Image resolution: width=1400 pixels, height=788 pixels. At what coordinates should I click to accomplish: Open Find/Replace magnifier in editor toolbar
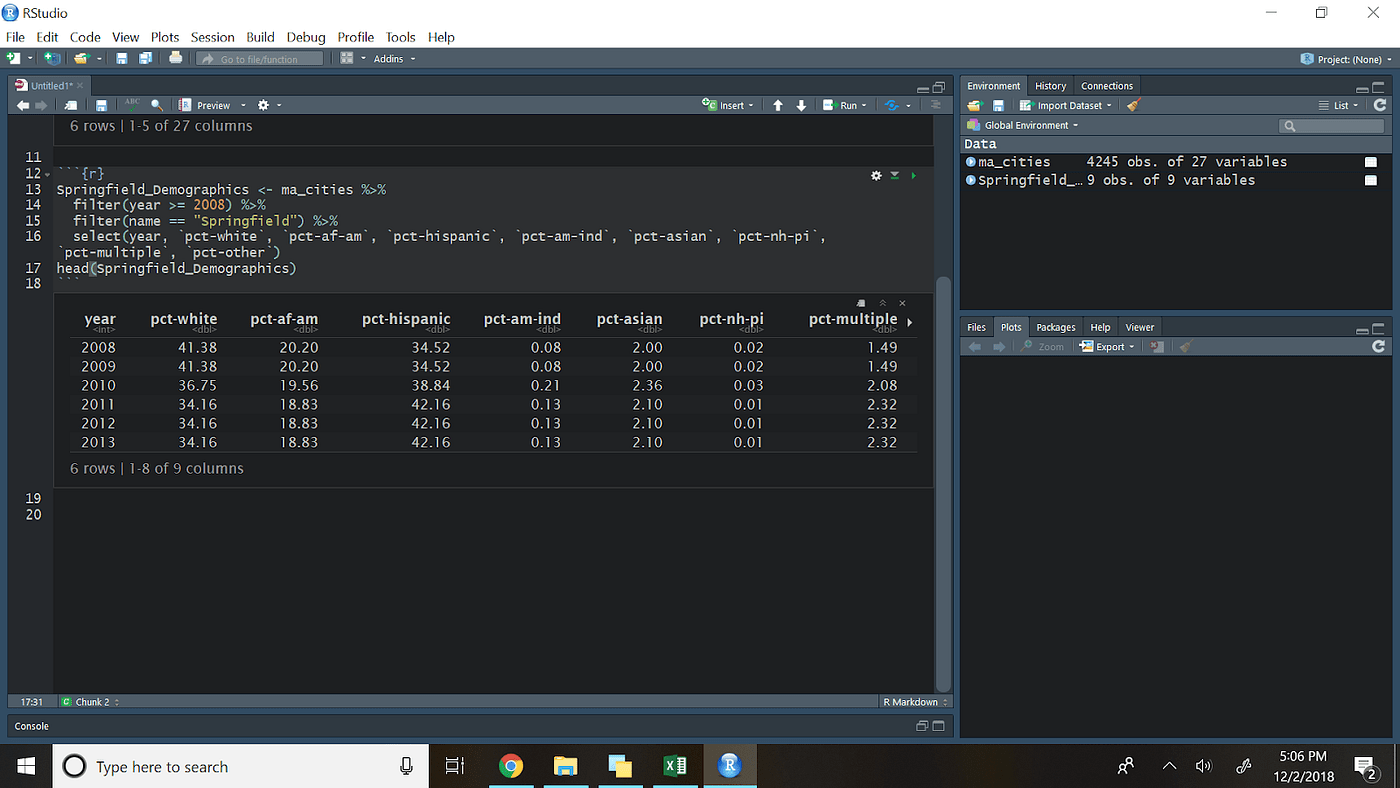(157, 105)
